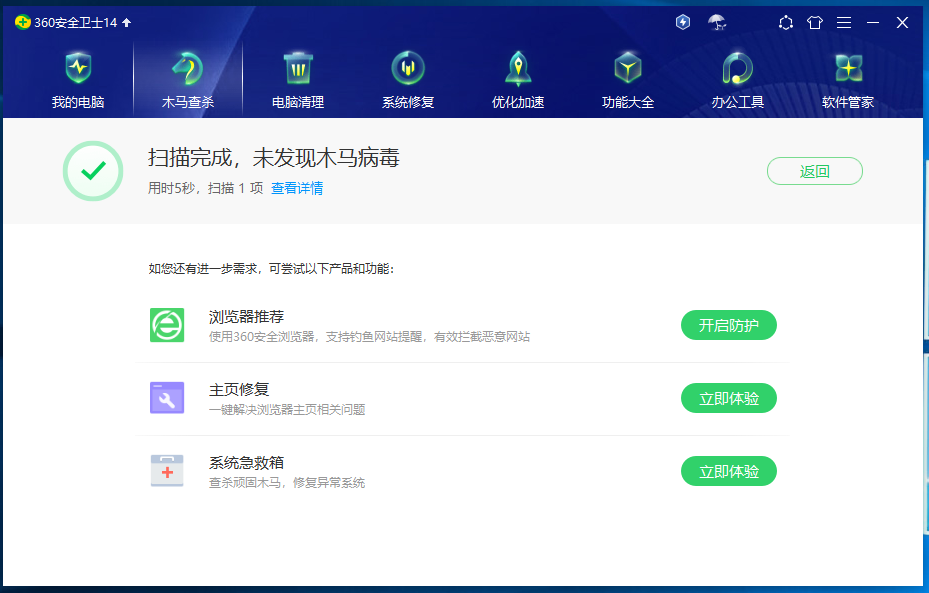The width and height of the screenshot is (929, 593).
Task: Click 开启防护 button for browser recommendation
Action: 729,325
